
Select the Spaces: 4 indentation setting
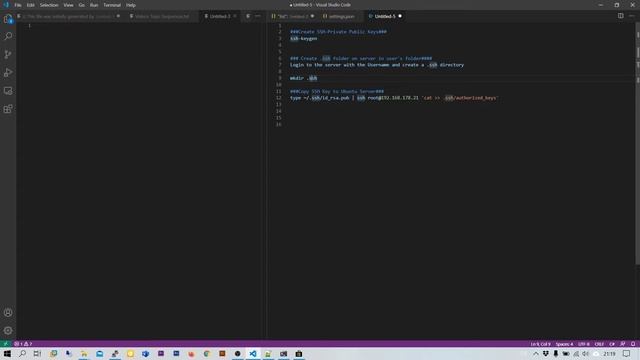coord(564,344)
